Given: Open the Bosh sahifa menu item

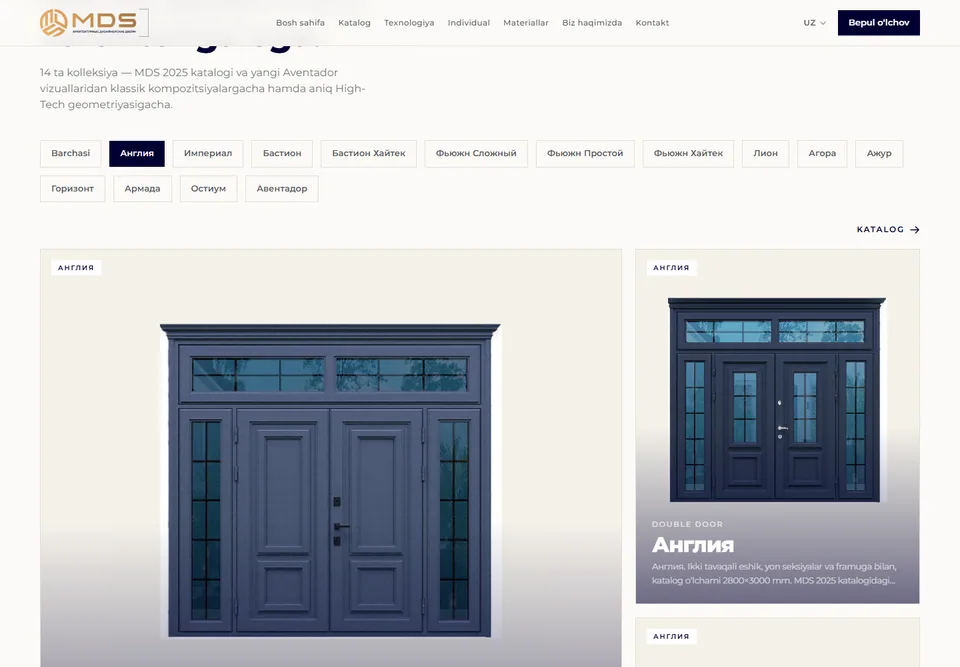Looking at the screenshot, I should (300, 23).
